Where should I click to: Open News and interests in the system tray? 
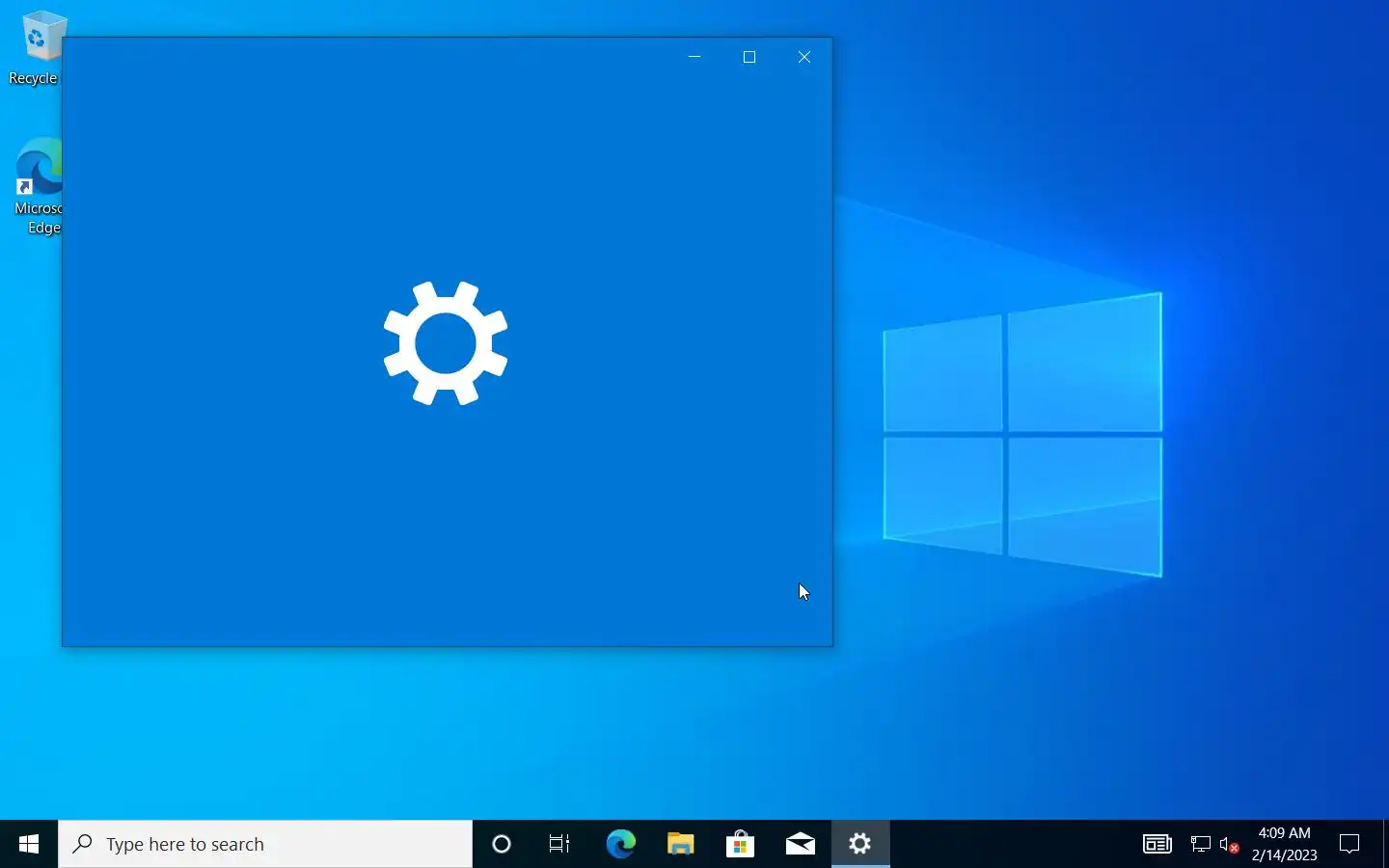1157,844
